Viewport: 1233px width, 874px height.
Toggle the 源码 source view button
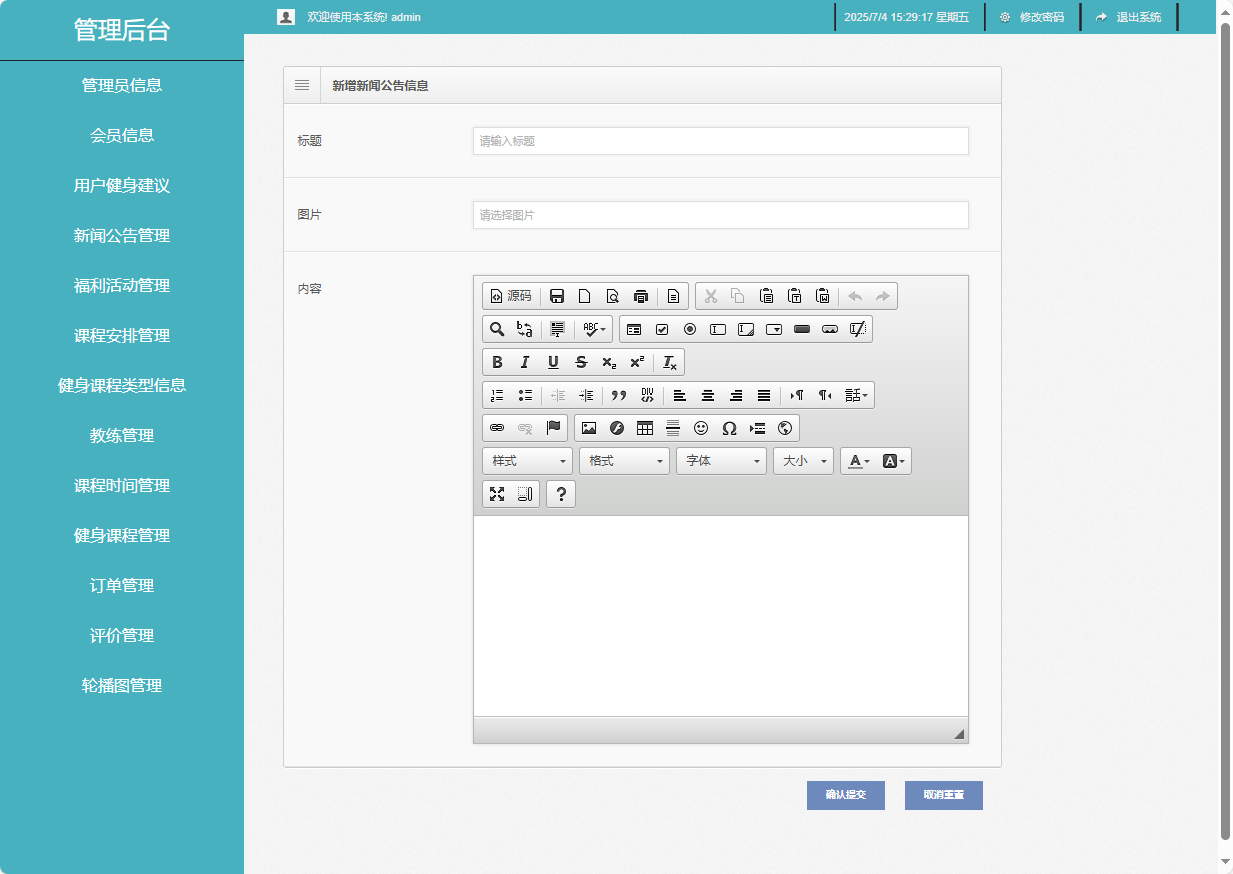[511, 296]
